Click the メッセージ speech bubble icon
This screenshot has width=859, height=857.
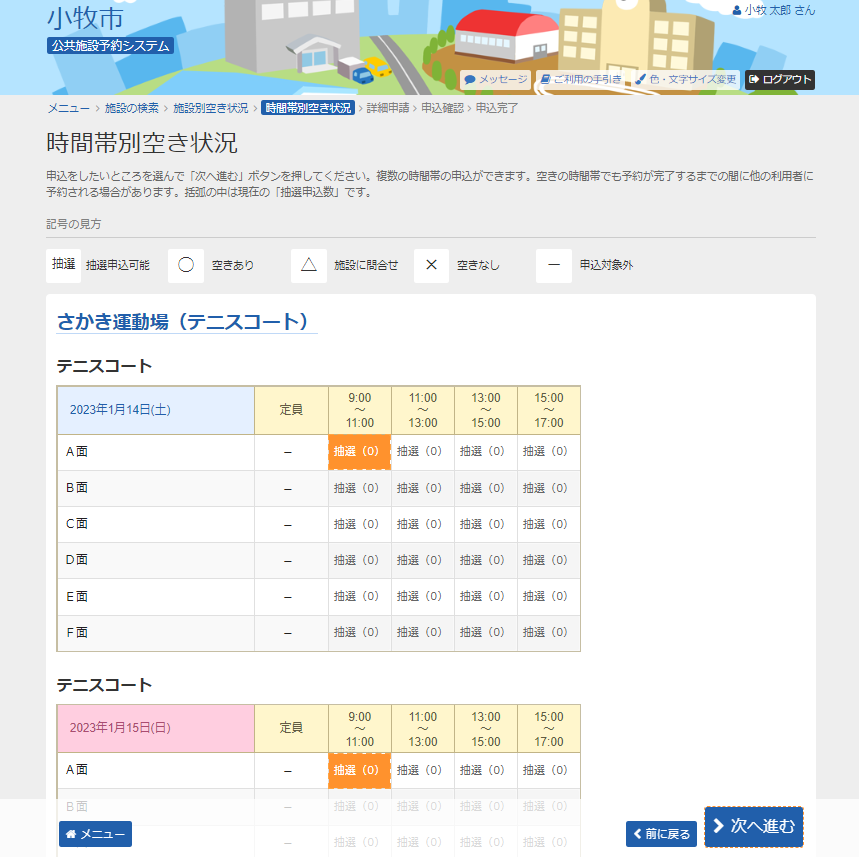coord(470,80)
